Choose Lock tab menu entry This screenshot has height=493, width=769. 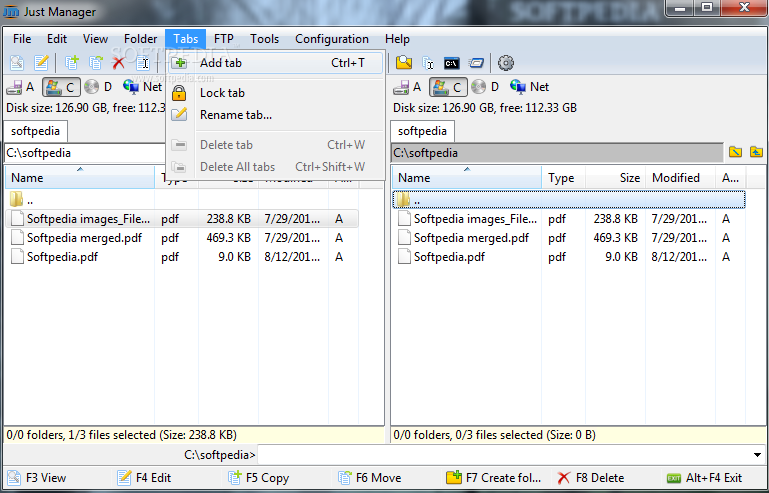[275, 93]
